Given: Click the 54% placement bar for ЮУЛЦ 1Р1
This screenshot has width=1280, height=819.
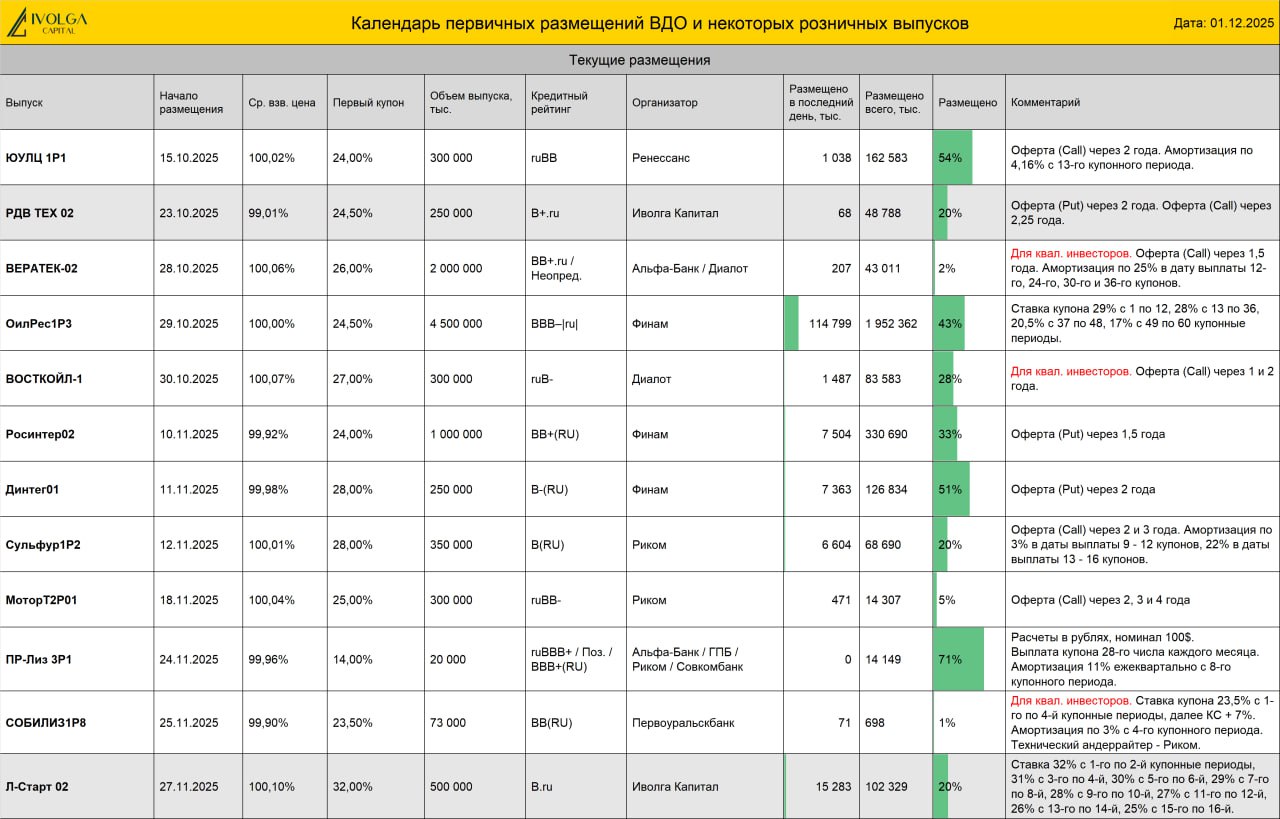Looking at the screenshot, I should (953, 158).
